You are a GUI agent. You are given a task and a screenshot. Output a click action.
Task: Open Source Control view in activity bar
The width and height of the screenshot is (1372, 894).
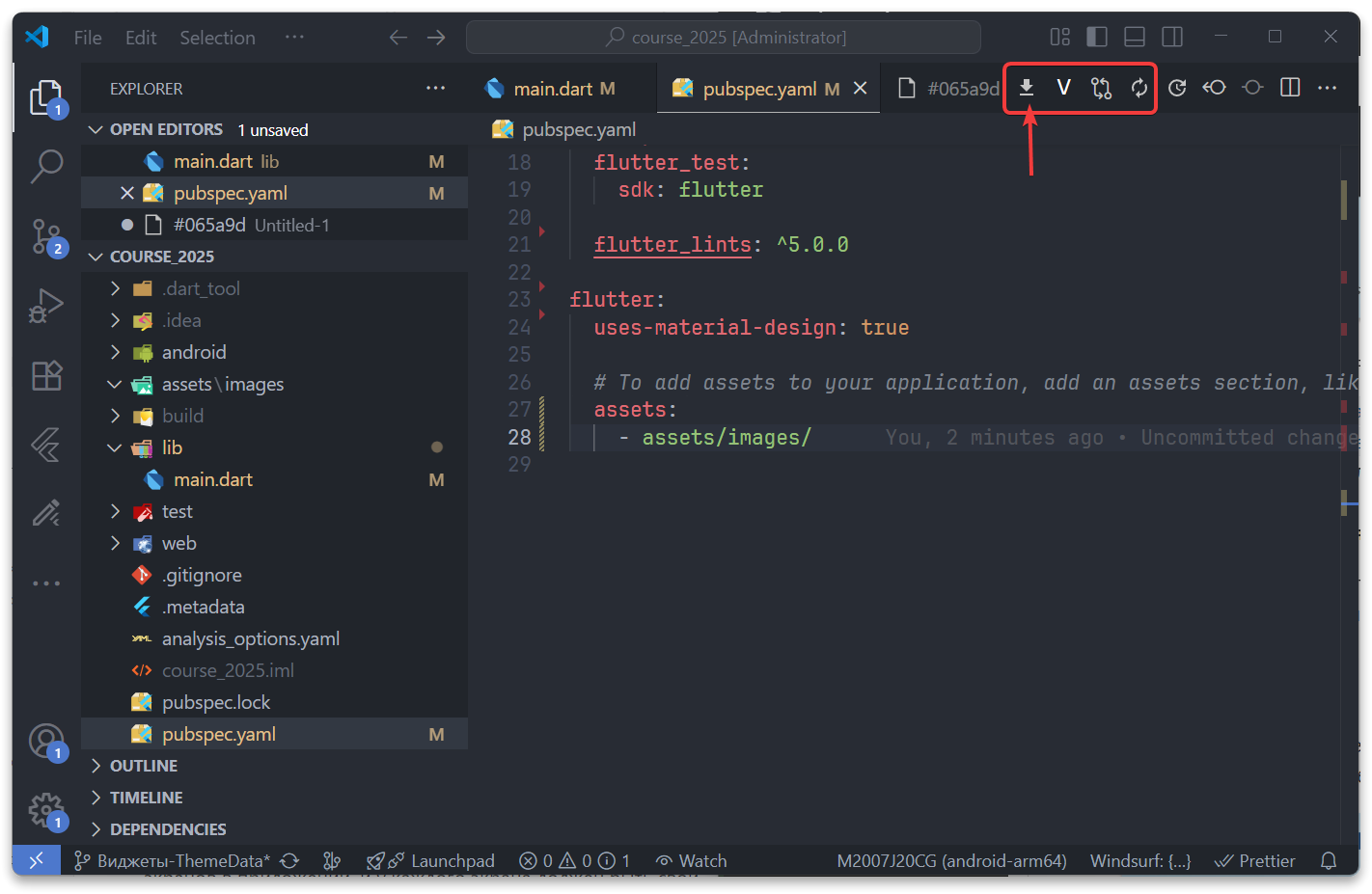46,235
